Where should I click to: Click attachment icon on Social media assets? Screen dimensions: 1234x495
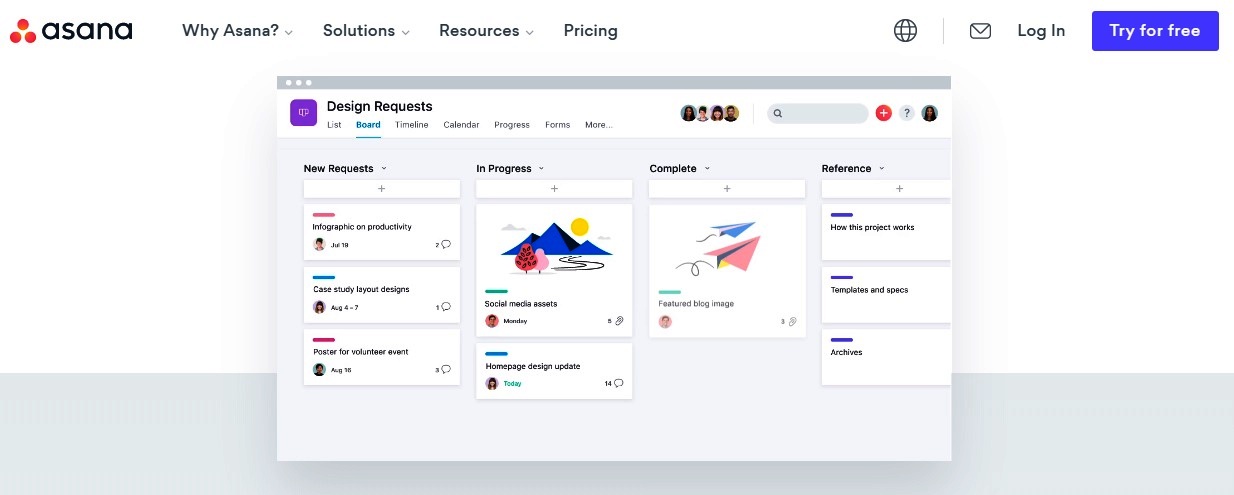pos(619,321)
